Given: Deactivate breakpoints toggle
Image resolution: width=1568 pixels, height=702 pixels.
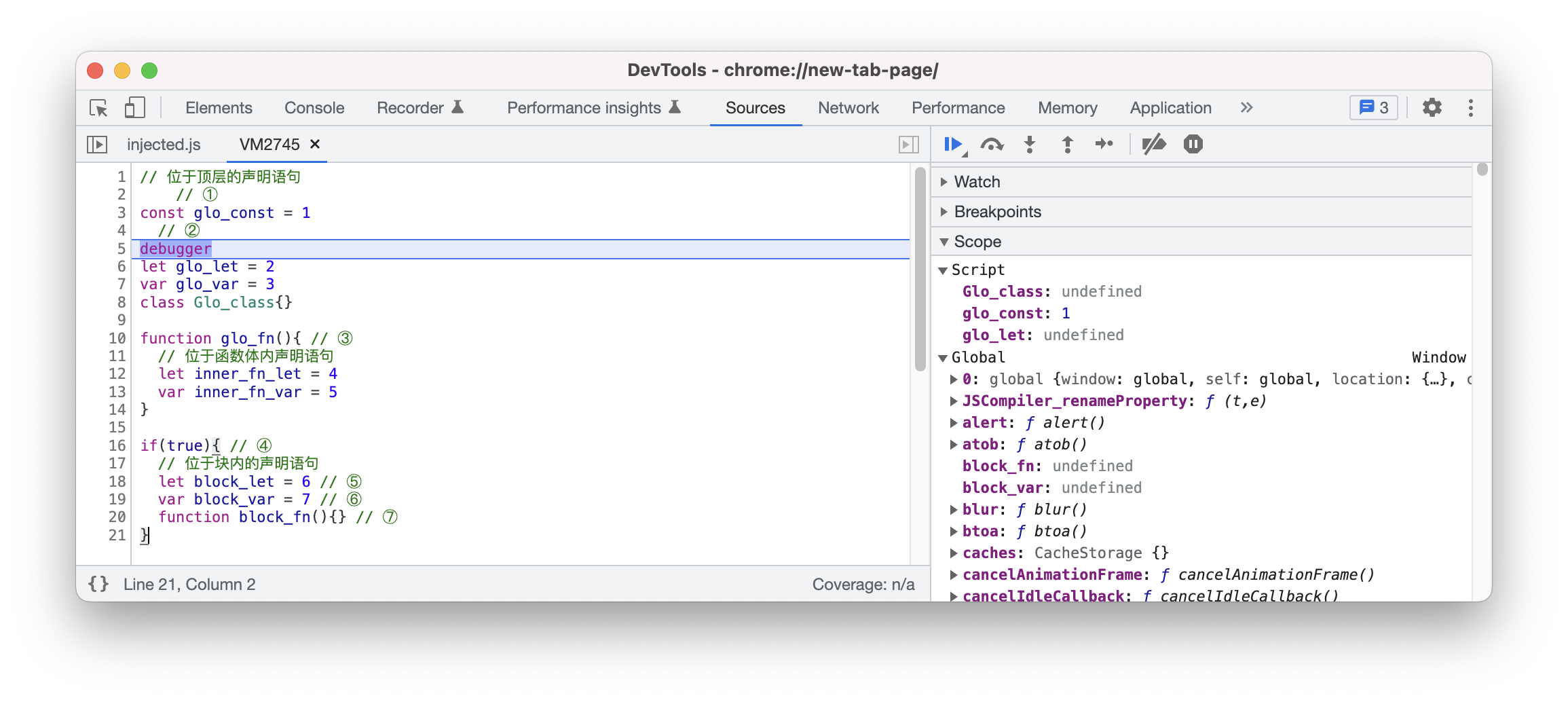Looking at the screenshot, I should pos(1154,145).
